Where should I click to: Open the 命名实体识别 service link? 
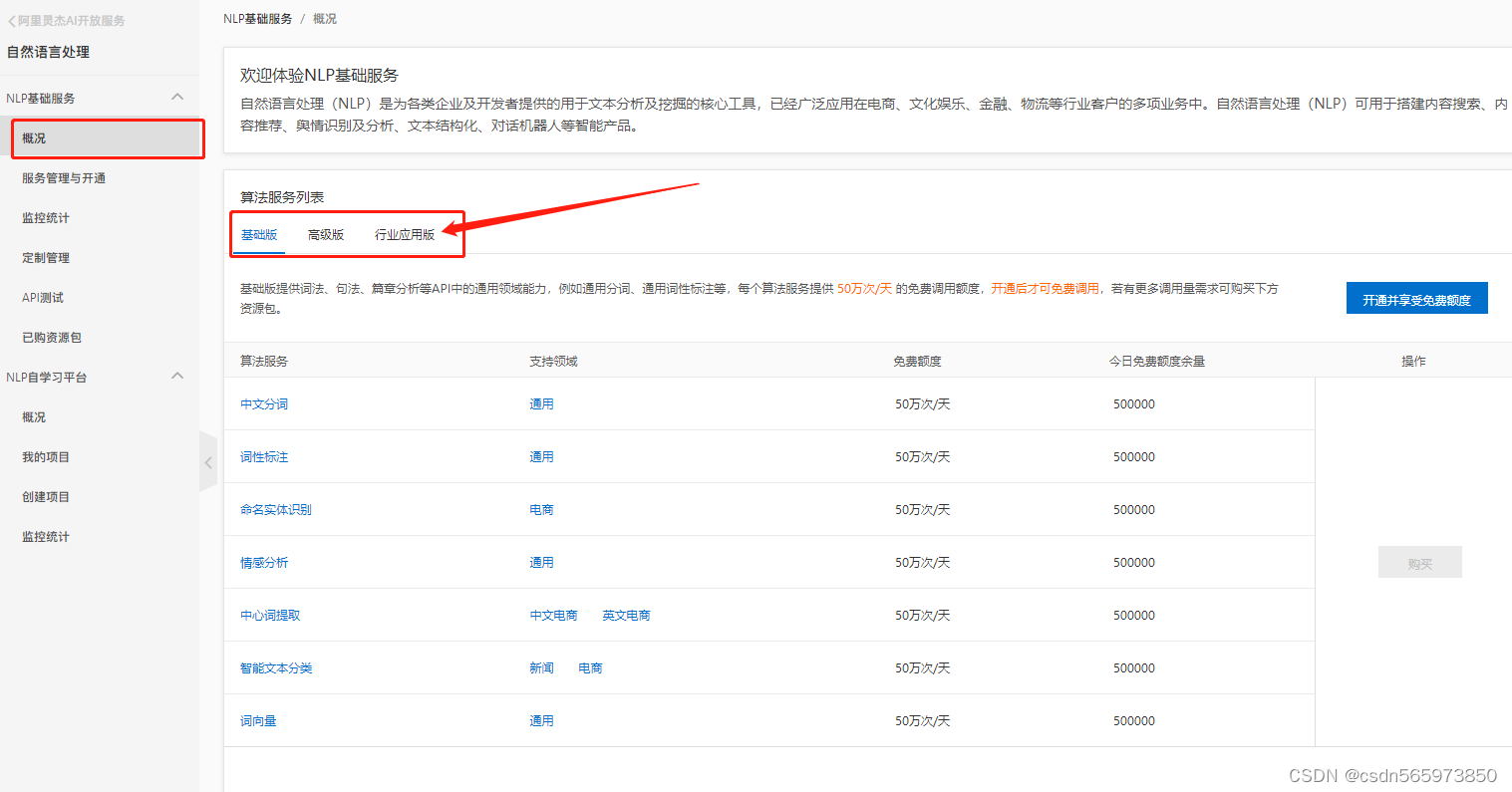[x=276, y=509]
